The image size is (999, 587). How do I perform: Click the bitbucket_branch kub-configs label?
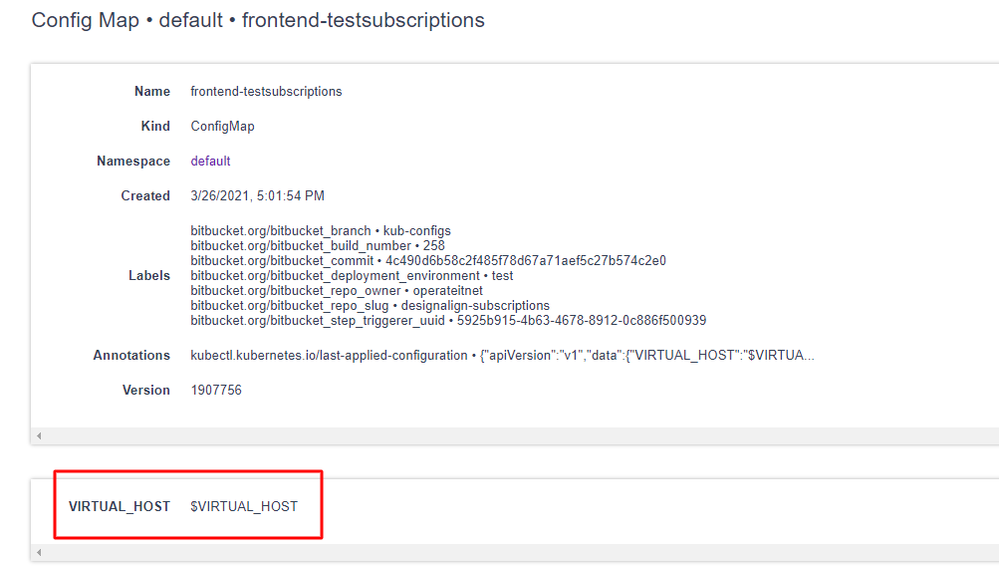point(320,231)
